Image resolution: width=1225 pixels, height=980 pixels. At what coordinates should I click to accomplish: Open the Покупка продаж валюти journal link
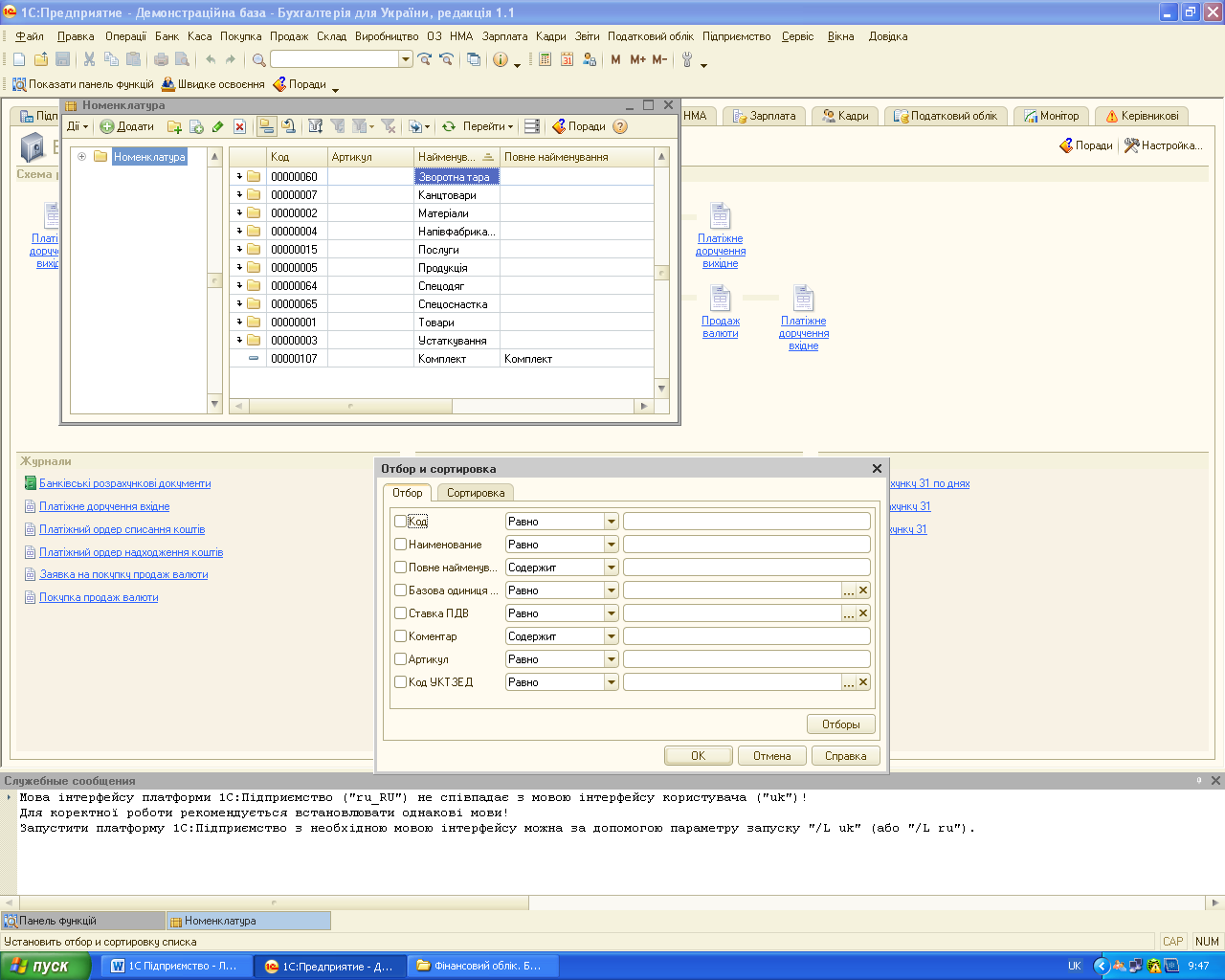click(99, 598)
